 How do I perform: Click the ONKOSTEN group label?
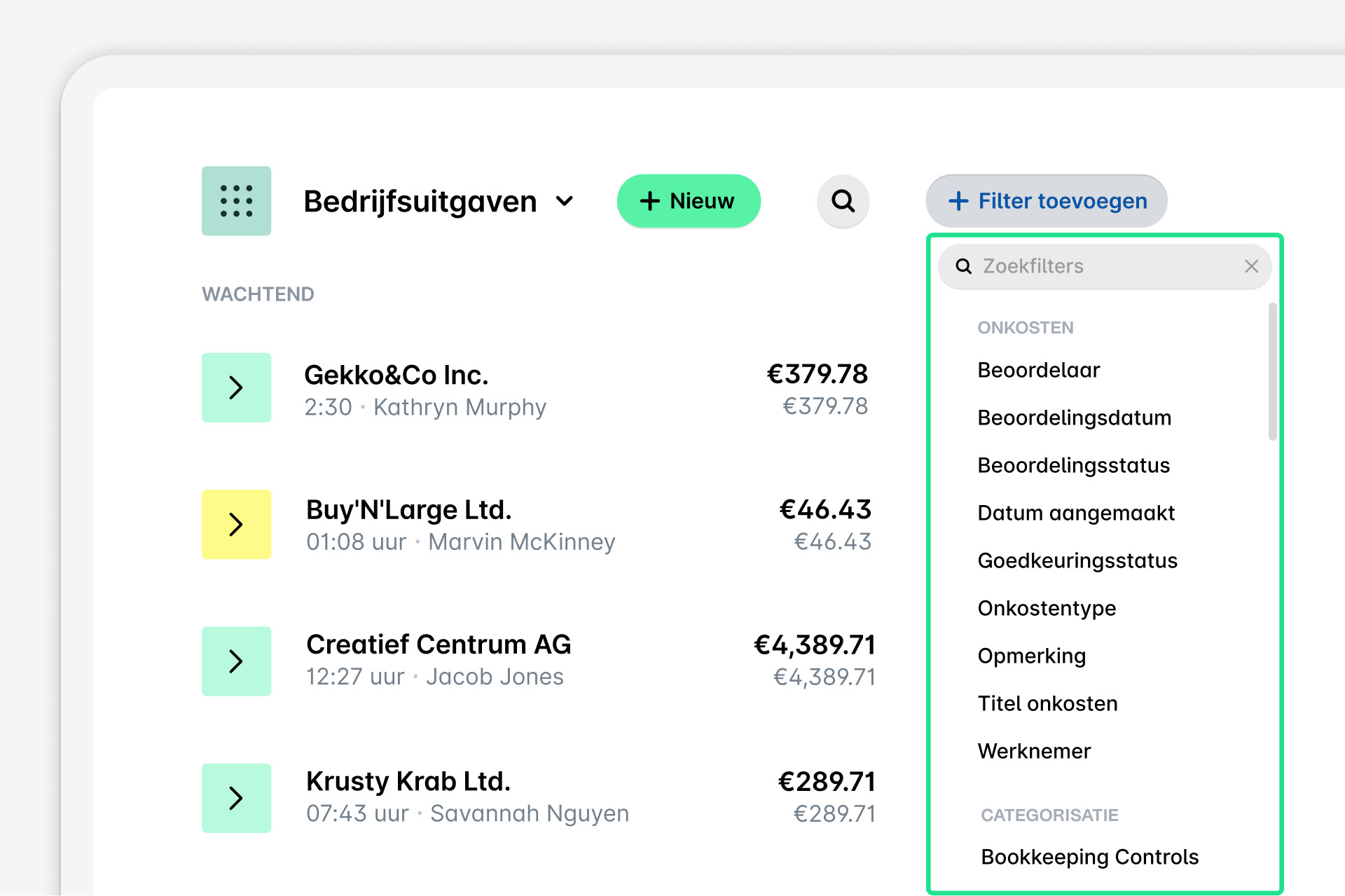[1026, 328]
